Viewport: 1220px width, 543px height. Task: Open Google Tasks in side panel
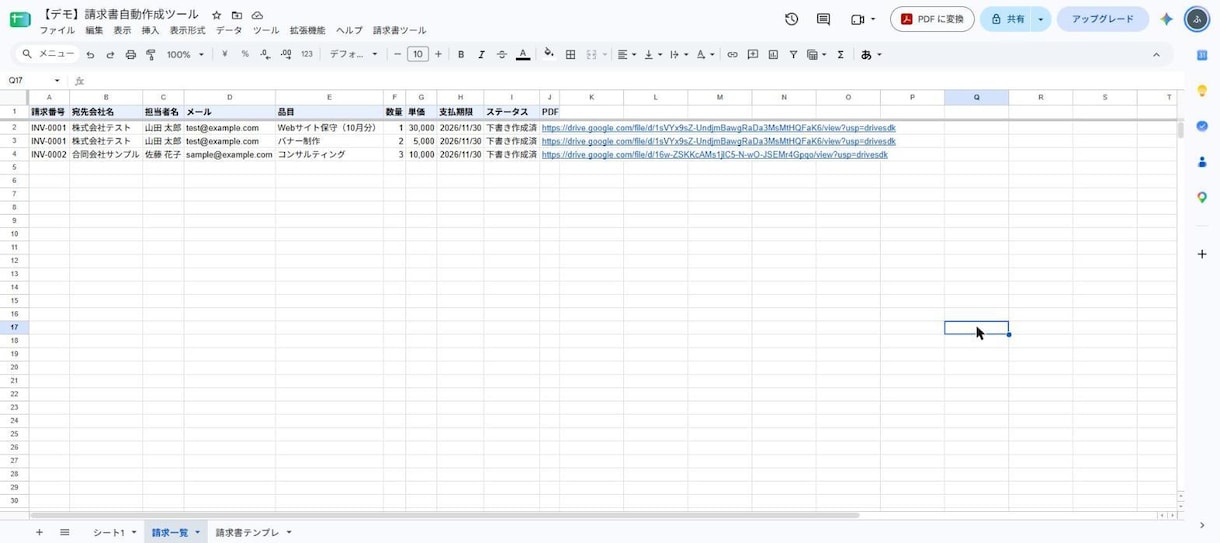(1202, 127)
